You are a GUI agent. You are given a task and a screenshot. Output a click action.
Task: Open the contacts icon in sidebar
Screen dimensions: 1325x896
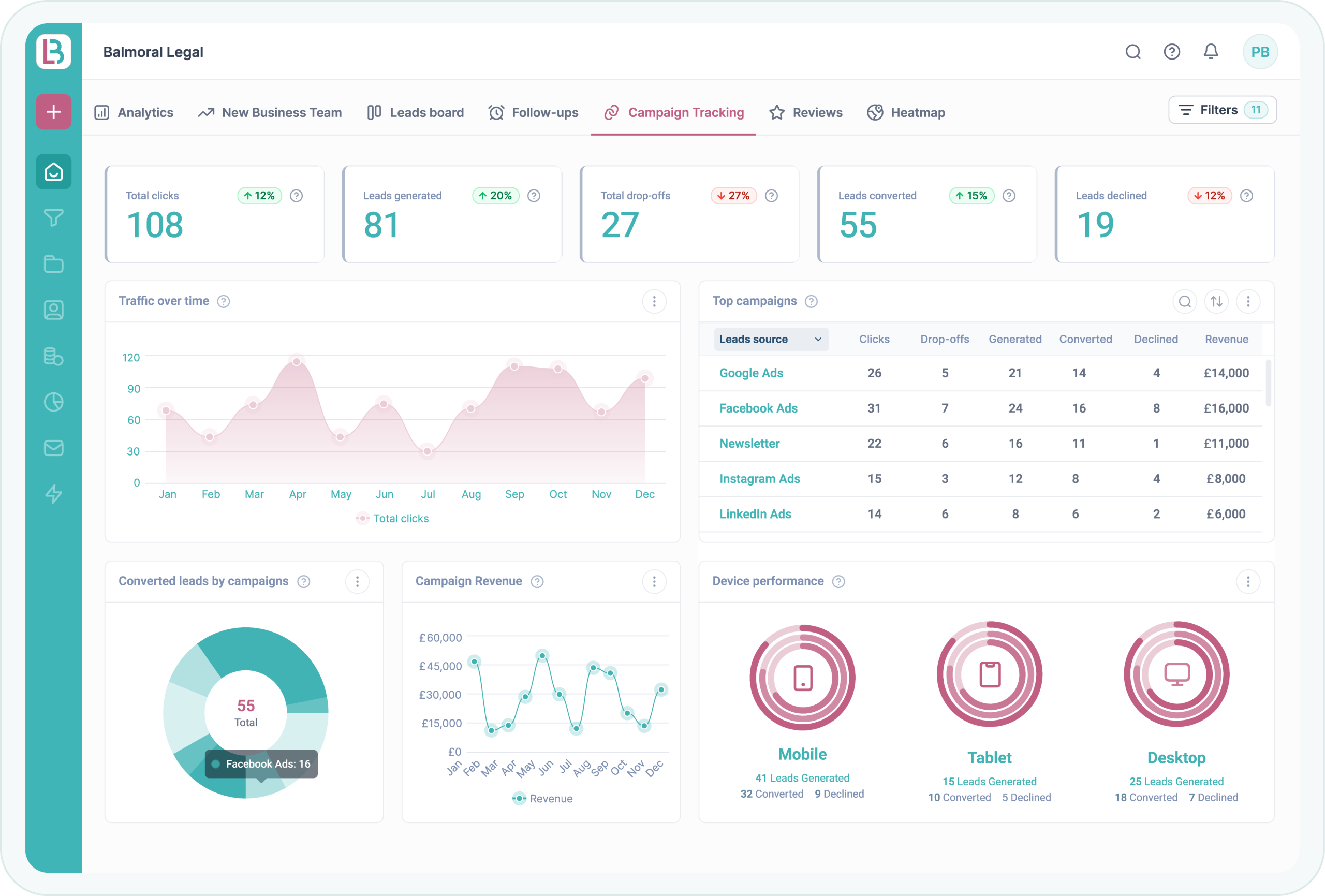click(x=54, y=310)
